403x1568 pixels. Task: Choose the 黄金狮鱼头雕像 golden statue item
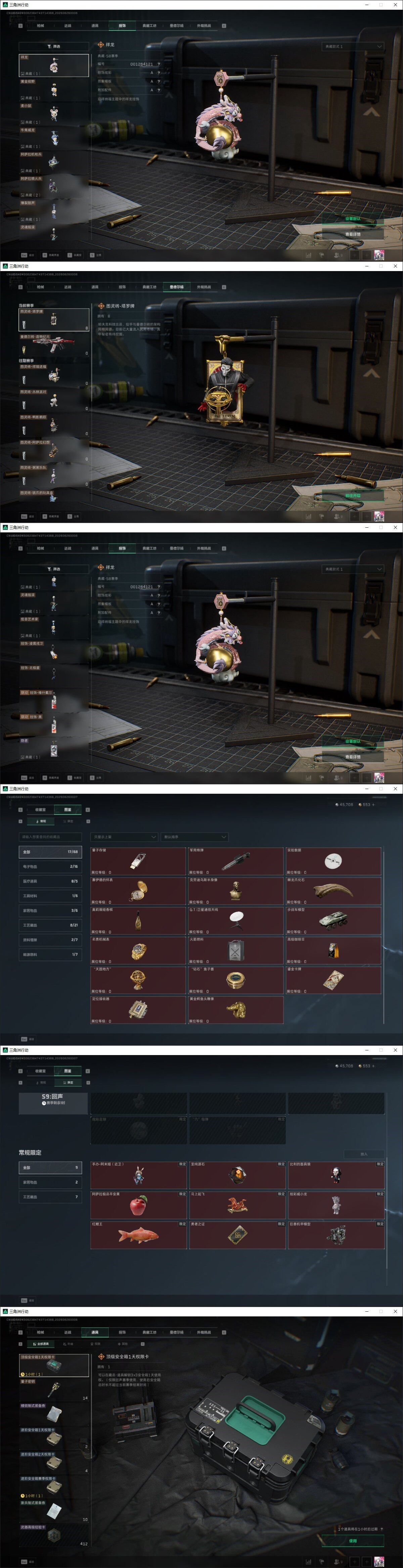[x=235, y=1010]
